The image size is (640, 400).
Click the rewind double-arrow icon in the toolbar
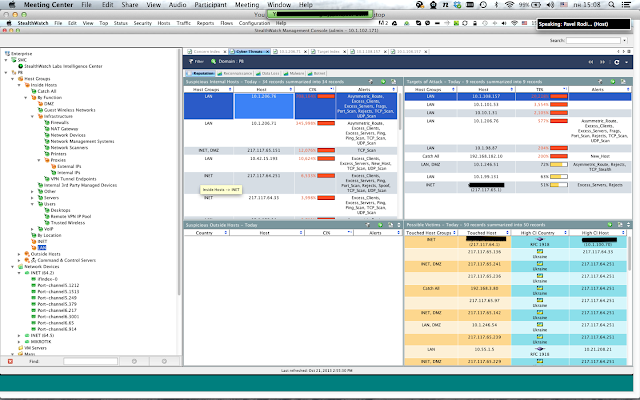click(x=591, y=62)
